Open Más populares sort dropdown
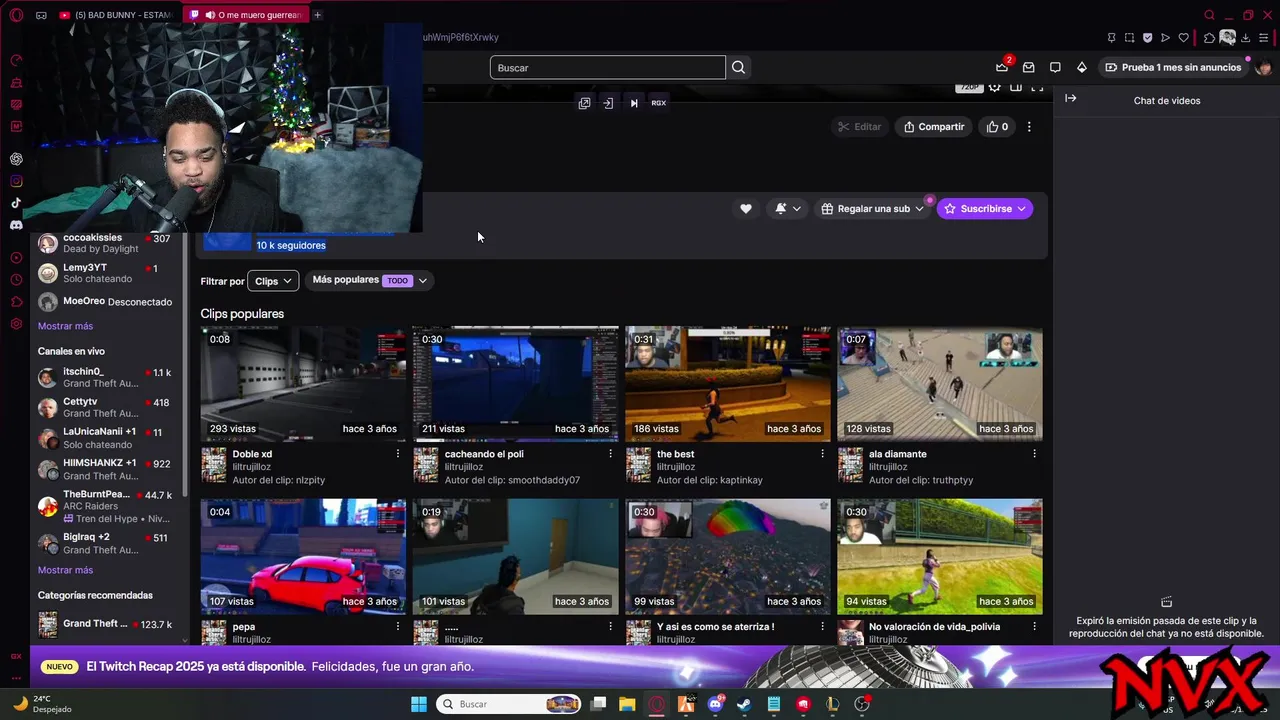This screenshot has width=1280, height=720. tap(370, 281)
